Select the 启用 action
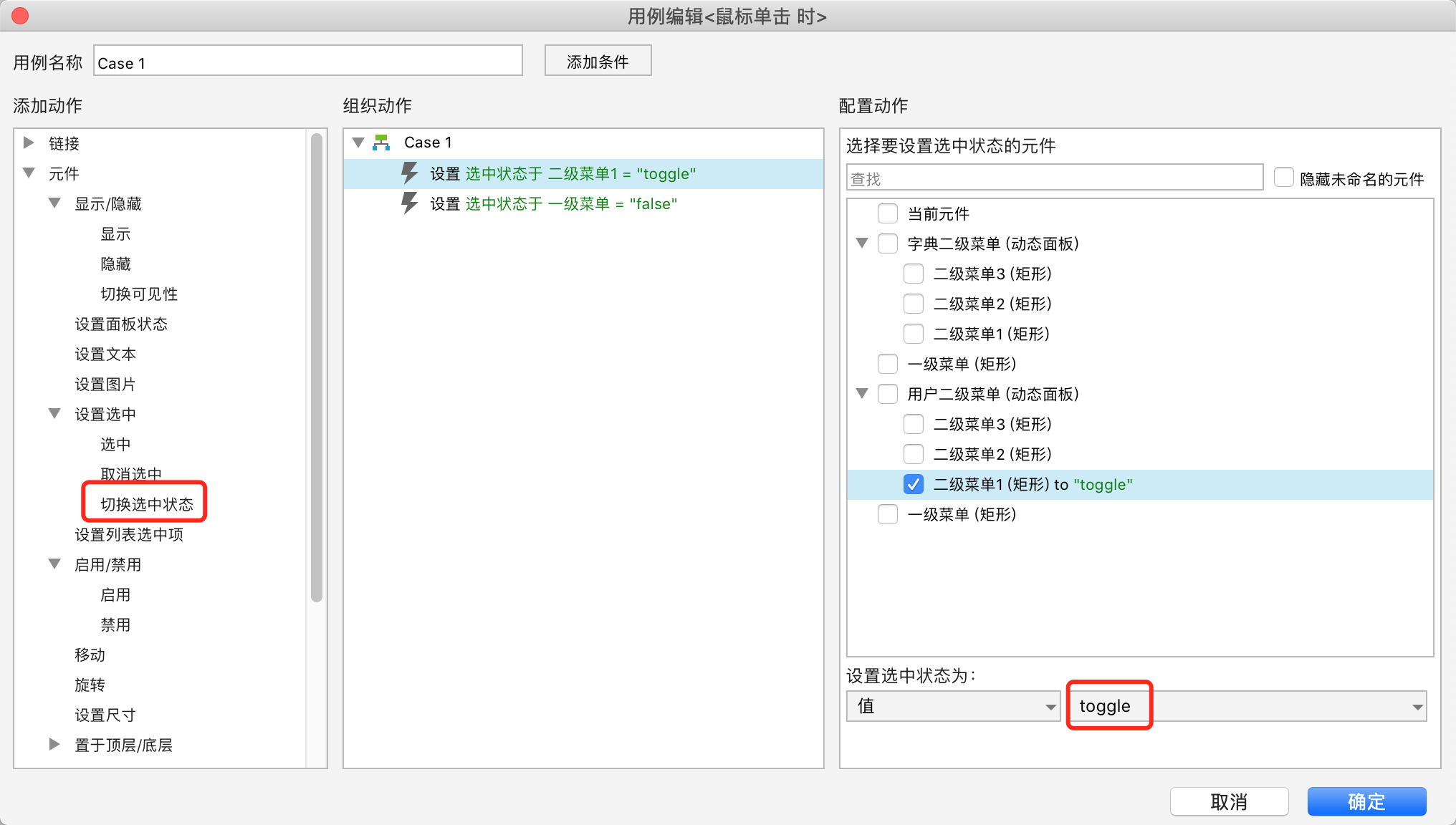Viewport: 1456px width, 825px height. pyautogui.click(x=115, y=594)
